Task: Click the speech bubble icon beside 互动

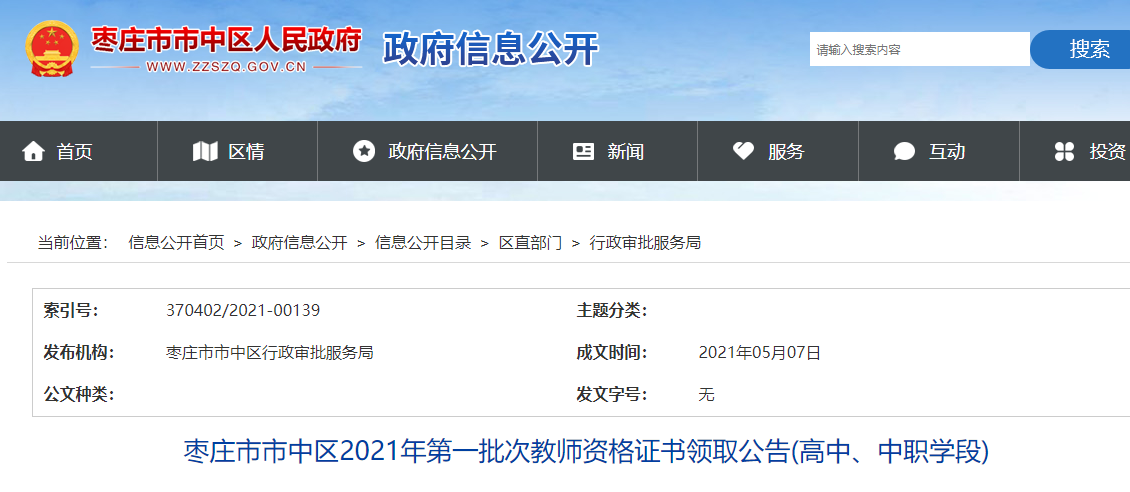Action: pyautogui.click(x=904, y=151)
